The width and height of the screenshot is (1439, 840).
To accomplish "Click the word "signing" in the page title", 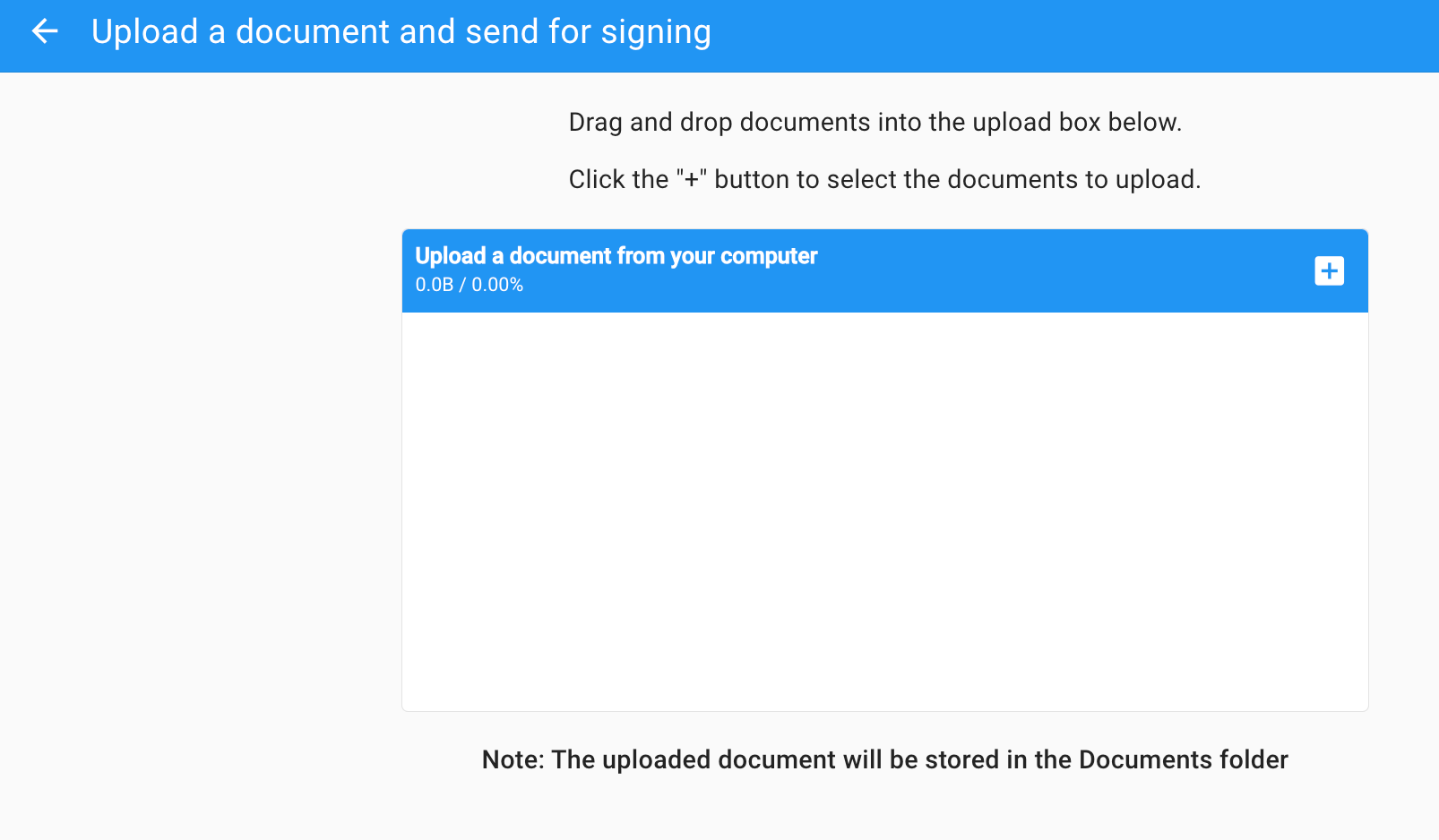I will point(655,32).
